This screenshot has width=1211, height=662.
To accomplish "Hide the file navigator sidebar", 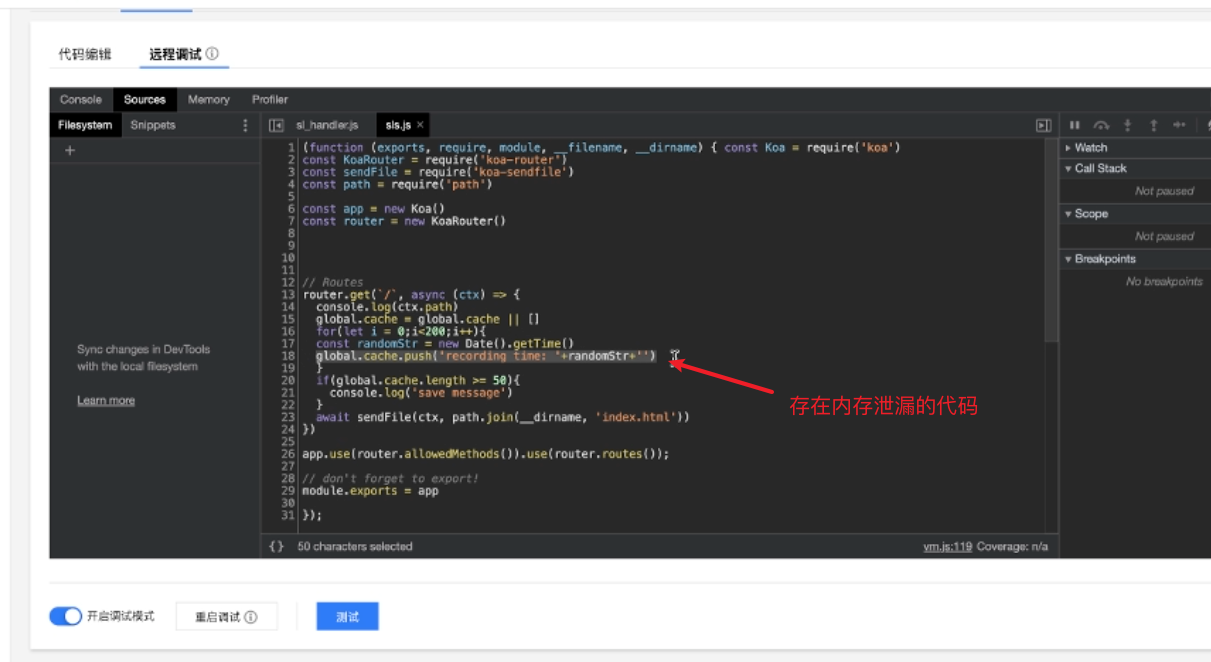I will [x=276, y=125].
